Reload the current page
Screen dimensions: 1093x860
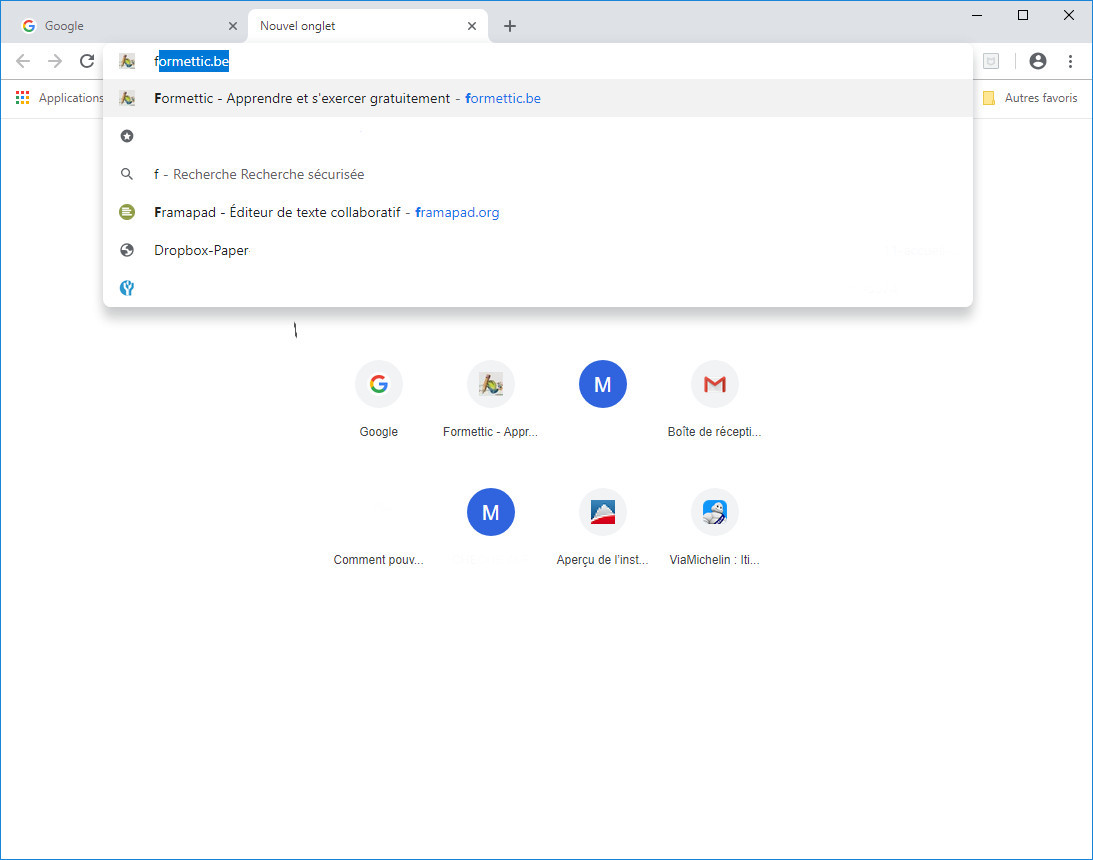coord(87,61)
